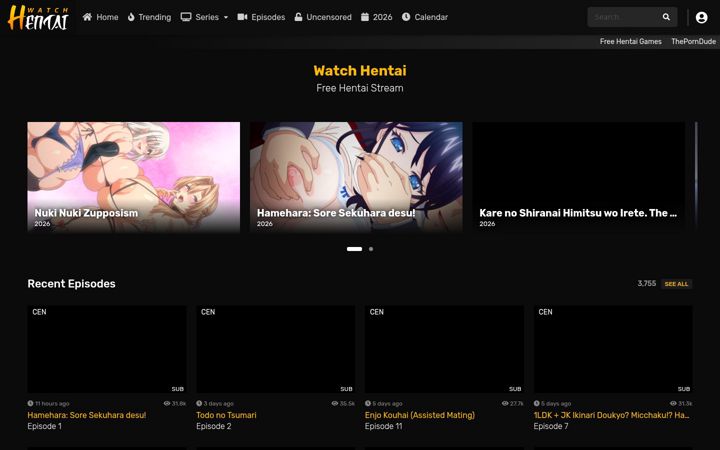Open the 2026 releases page

point(377,17)
